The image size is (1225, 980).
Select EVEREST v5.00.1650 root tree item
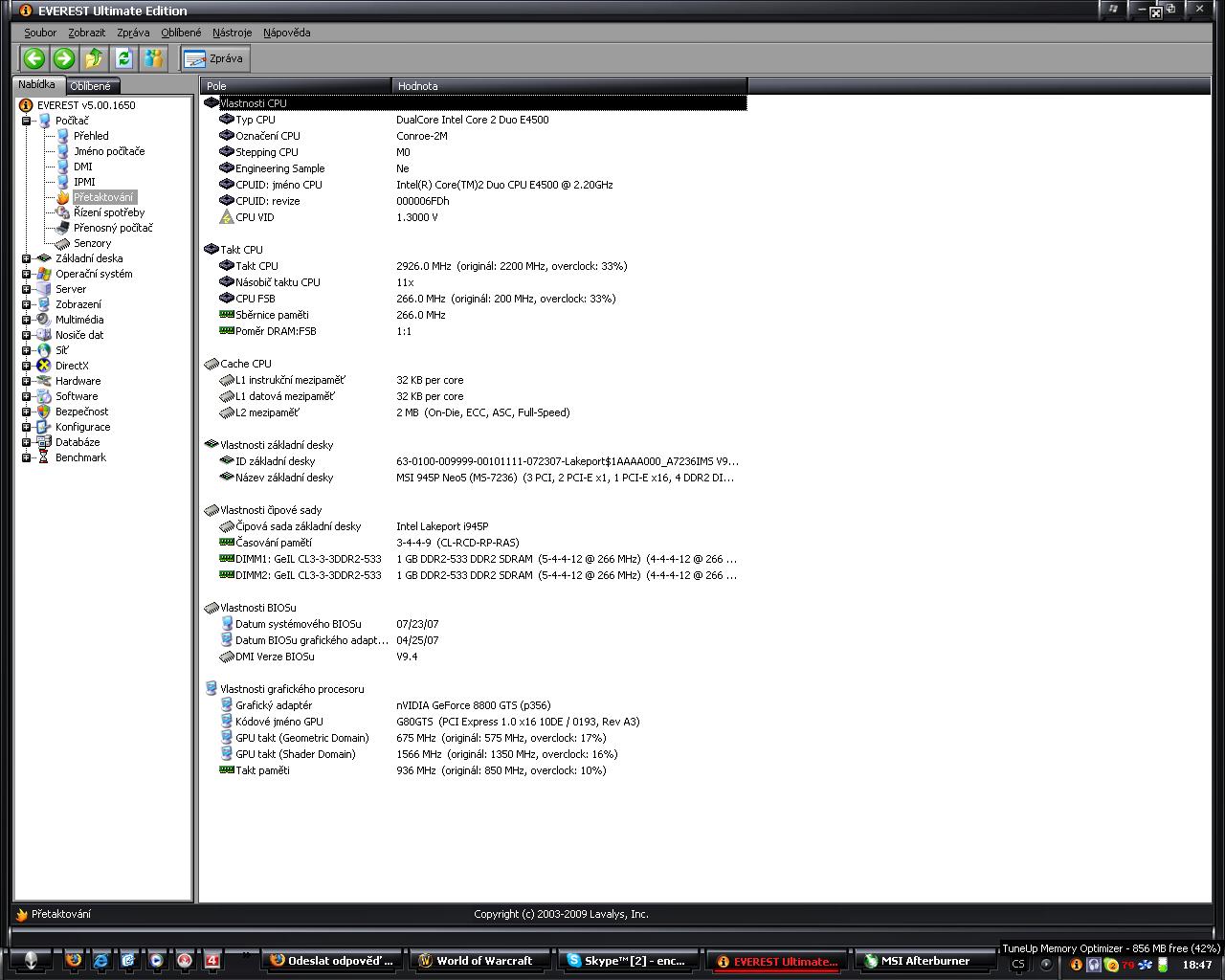click(87, 105)
